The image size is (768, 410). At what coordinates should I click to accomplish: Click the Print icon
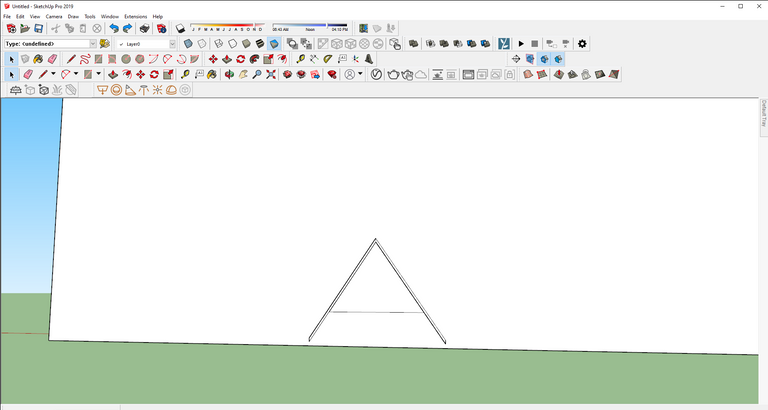click(x=144, y=29)
